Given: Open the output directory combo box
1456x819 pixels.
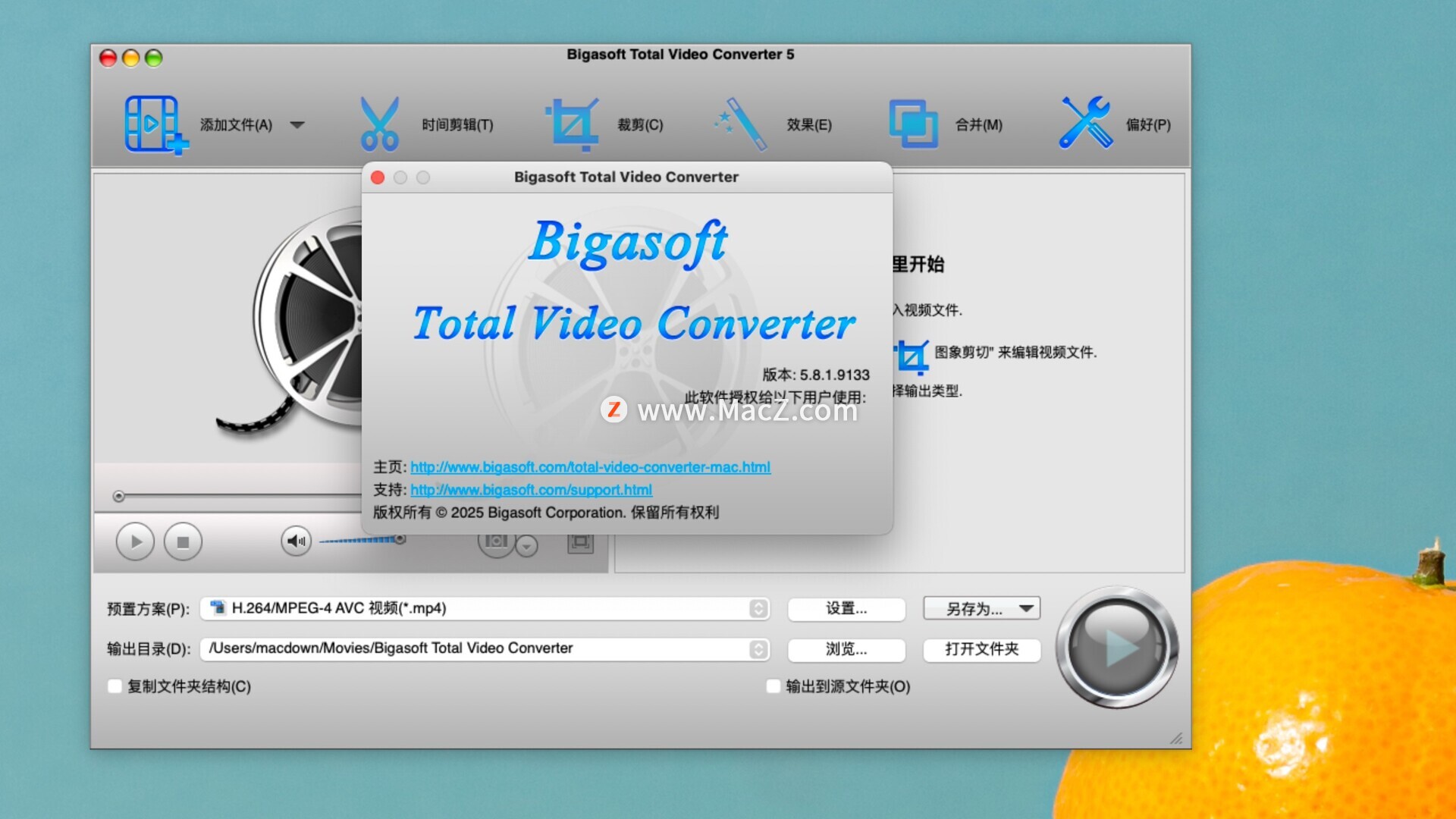Looking at the screenshot, I should (x=485, y=648).
